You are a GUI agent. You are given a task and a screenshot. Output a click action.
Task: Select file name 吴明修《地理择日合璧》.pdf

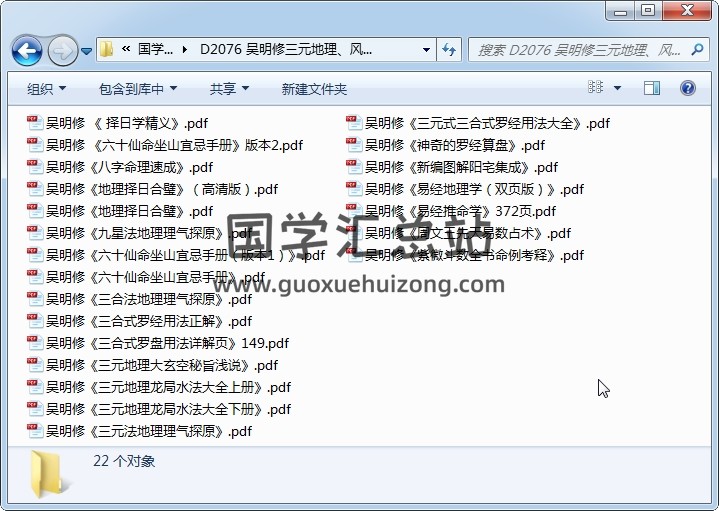129,211
